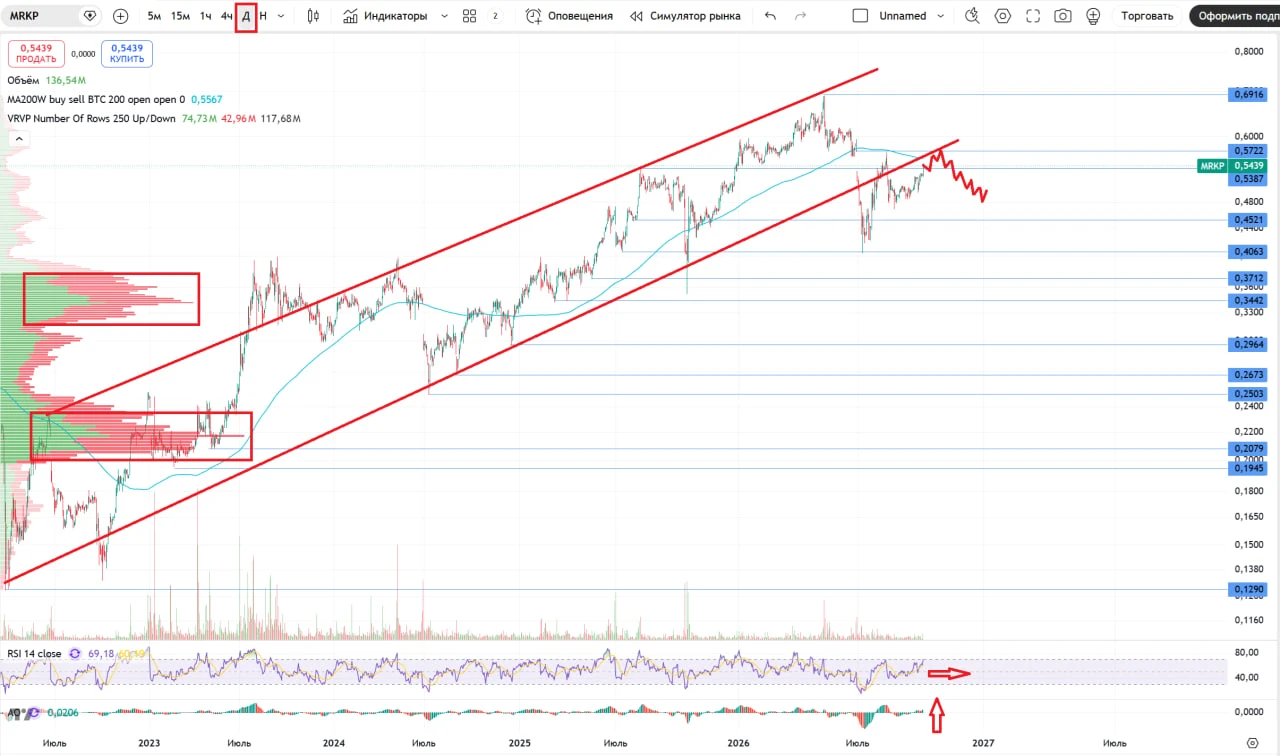The height and width of the screenshot is (756, 1280).
Task: Select the VRVP Number Of Rows indicator label
Action: pos(91,118)
